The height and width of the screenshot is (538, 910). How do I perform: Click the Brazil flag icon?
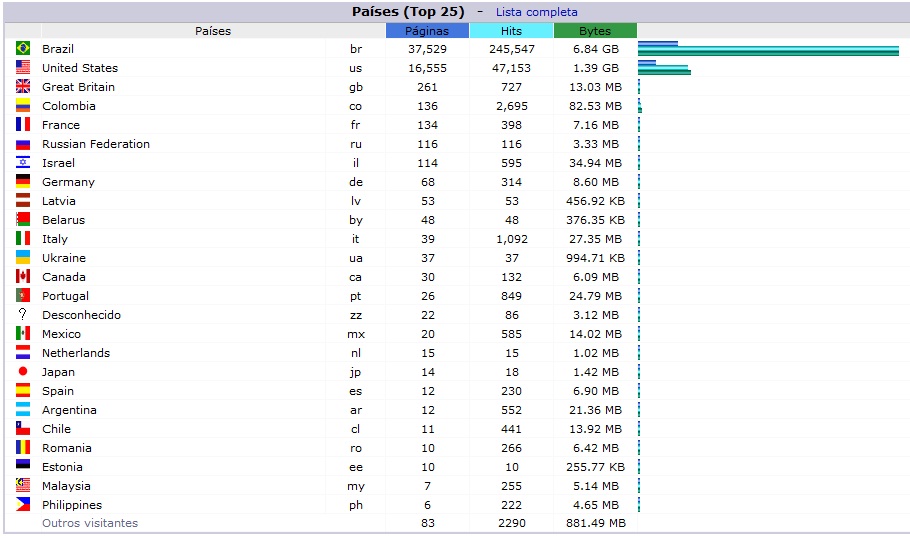(x=23, y=49)
